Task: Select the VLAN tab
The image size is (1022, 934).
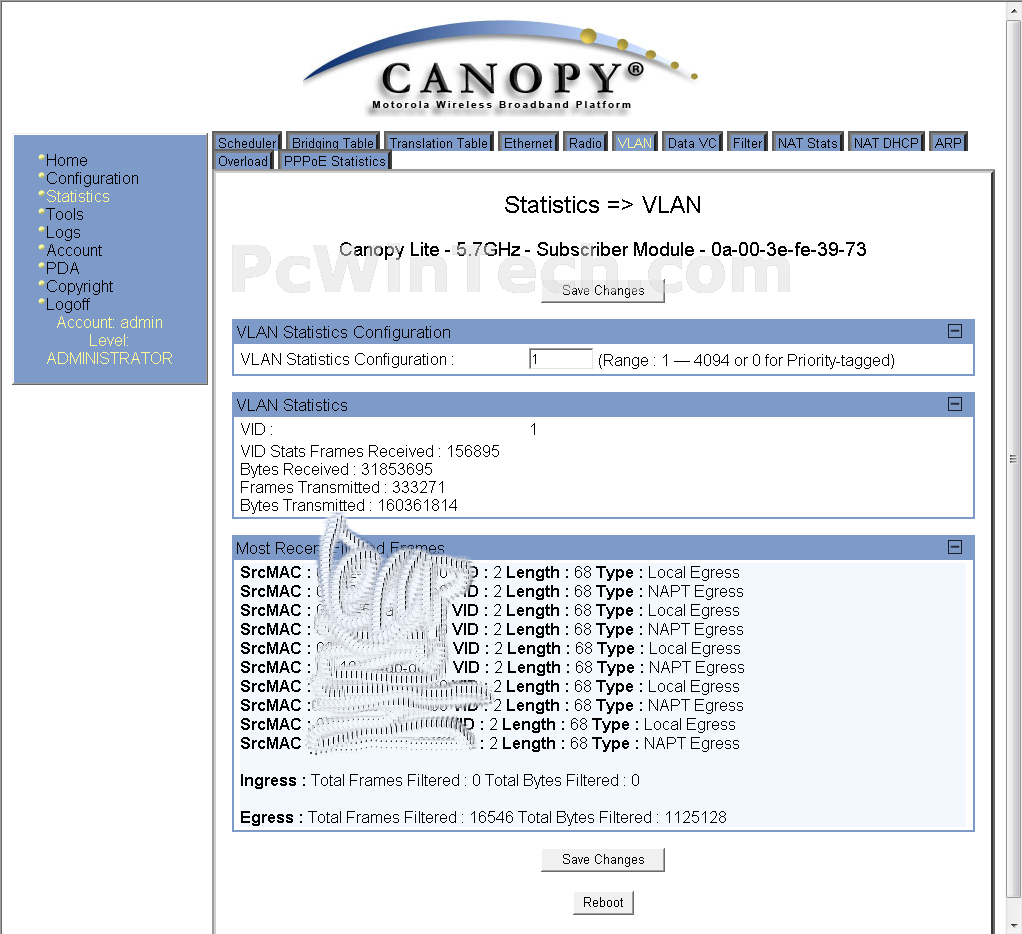Action: click(634, 143)
